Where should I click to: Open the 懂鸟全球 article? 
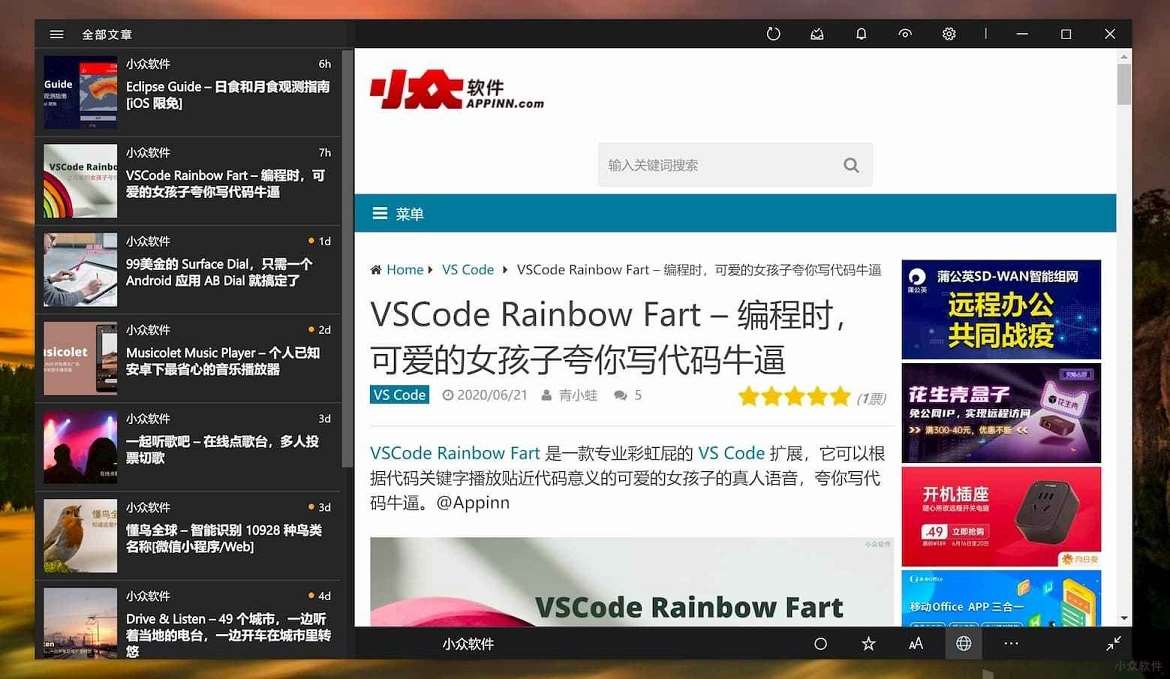point(188,536)
